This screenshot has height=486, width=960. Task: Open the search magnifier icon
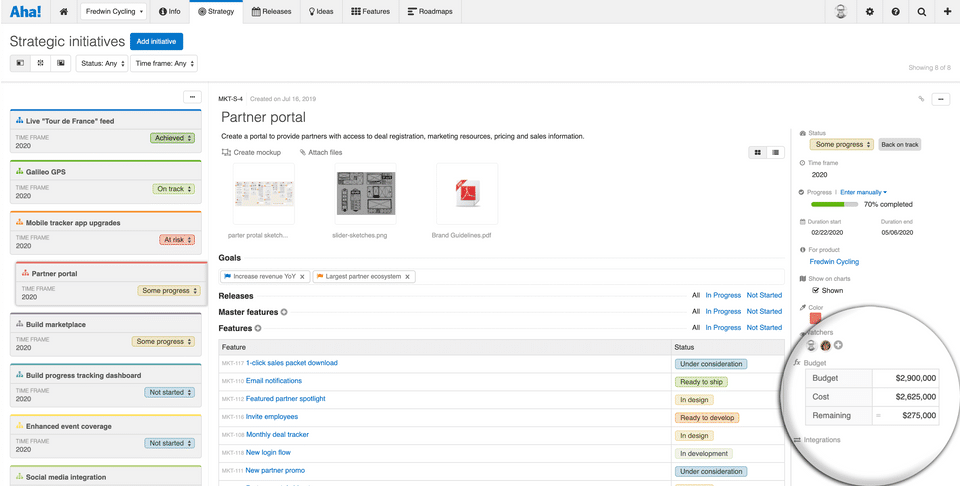click(922, 12)
